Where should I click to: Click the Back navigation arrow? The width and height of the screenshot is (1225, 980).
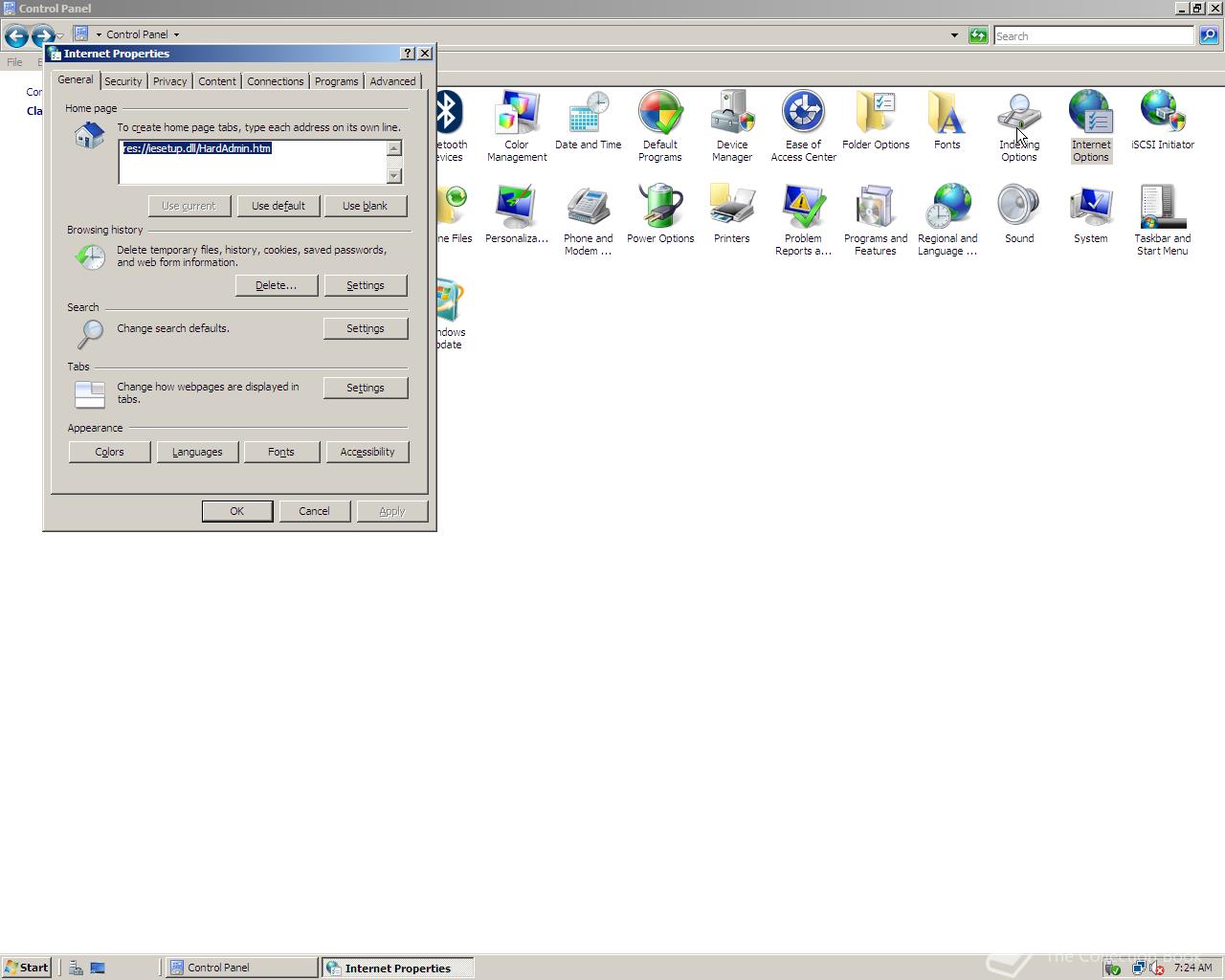coord(16,36)
